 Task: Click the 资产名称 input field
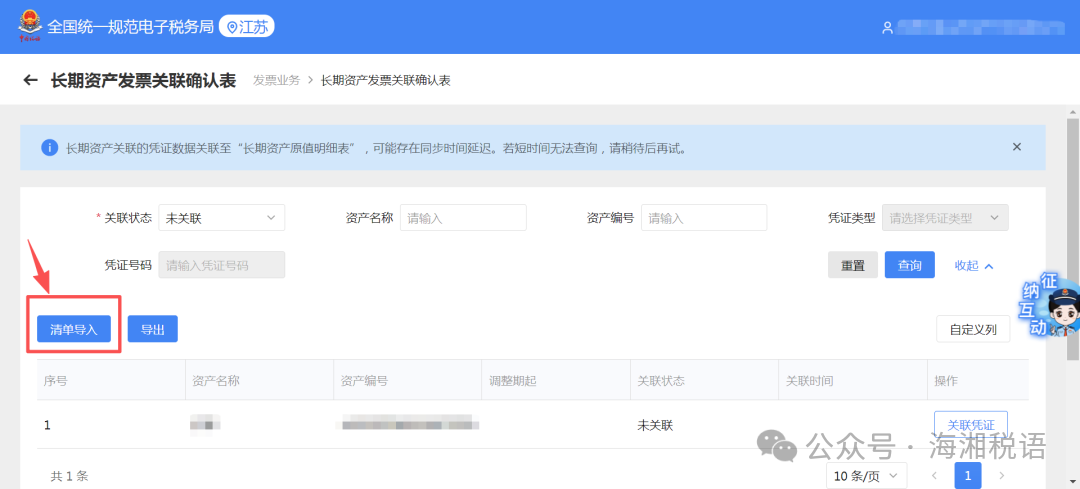click(x=463, y=218)
